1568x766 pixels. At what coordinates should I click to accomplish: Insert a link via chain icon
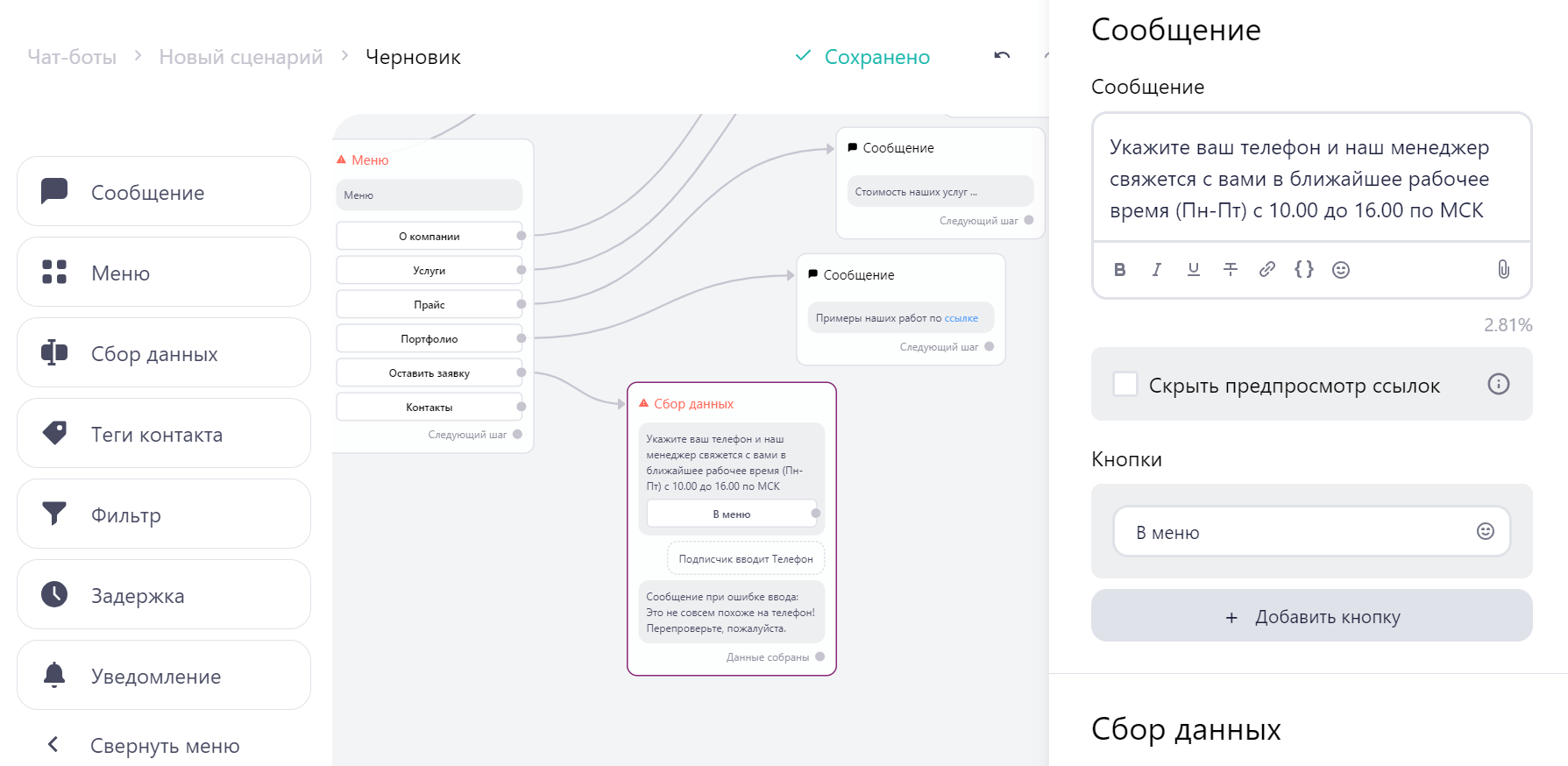click(1266, 270)
